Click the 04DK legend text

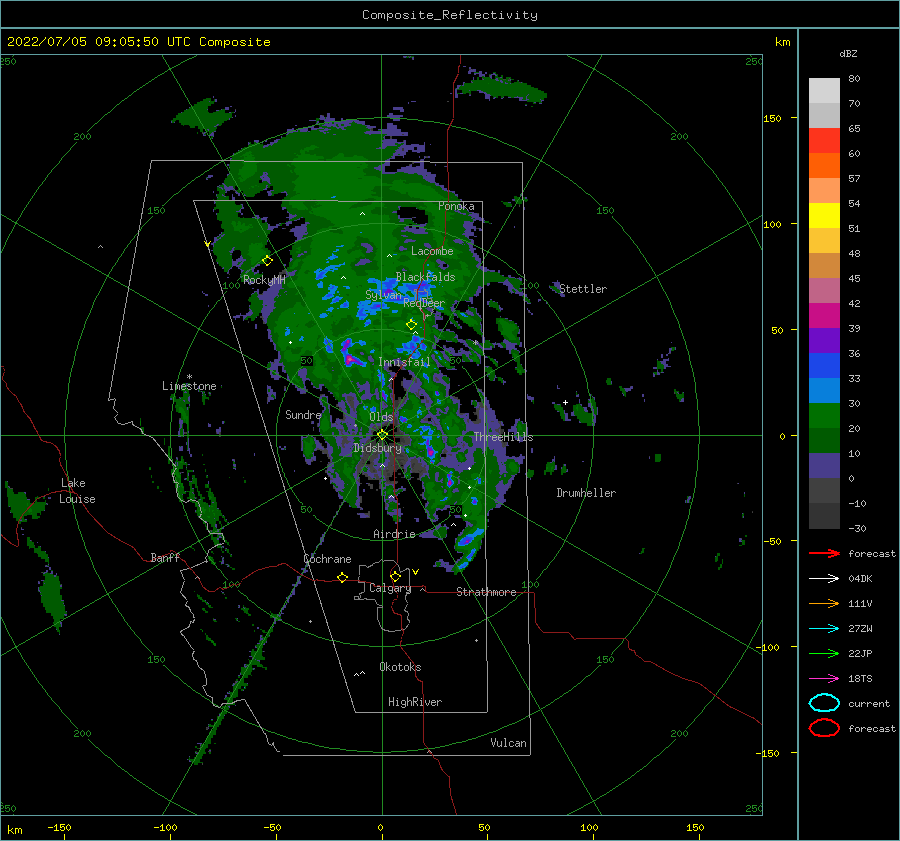click(x=860, y=579)
